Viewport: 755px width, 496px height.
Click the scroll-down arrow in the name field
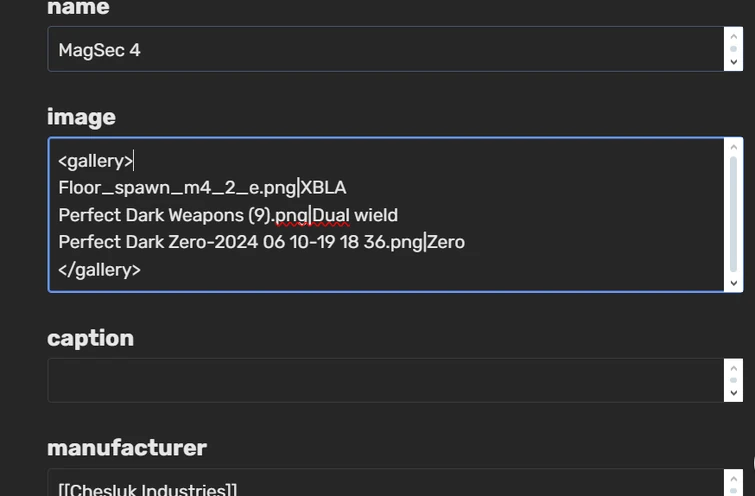point(735,62)
